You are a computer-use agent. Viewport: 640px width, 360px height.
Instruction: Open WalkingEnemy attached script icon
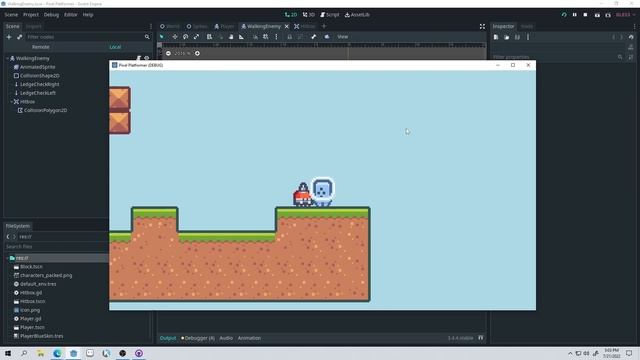pyautogui.click(x=139, y=58)
